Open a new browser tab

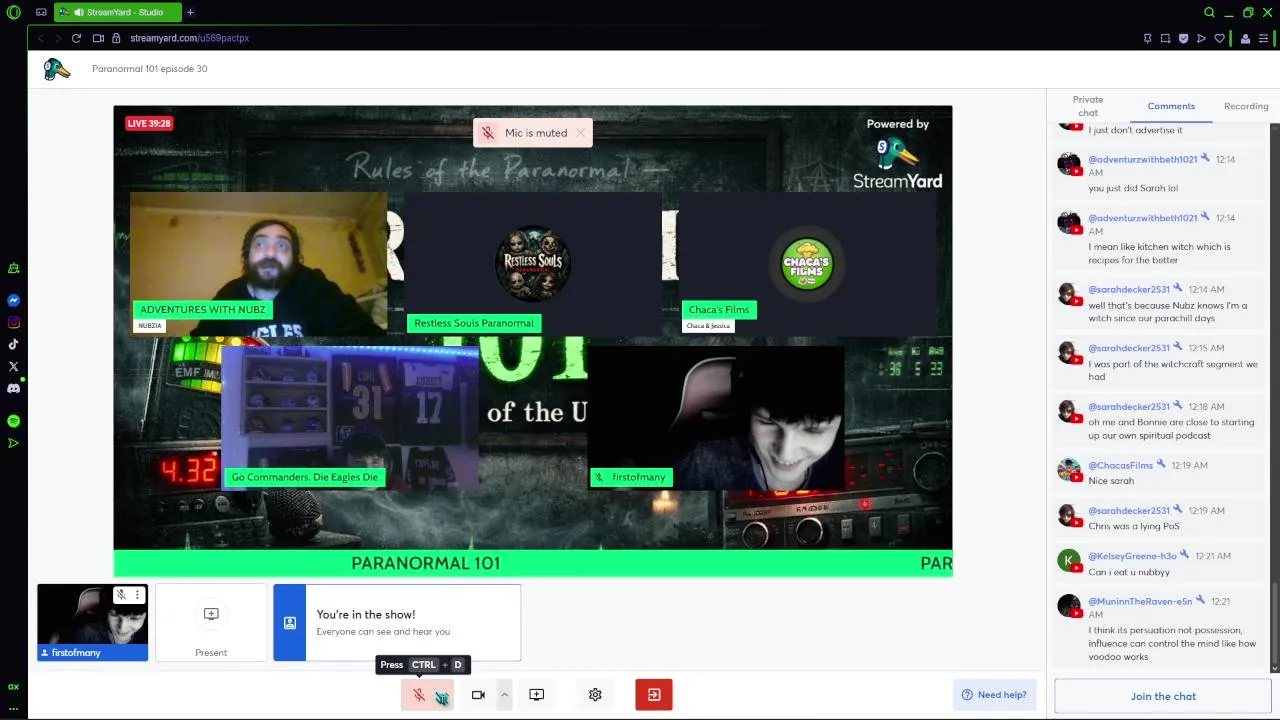190,13
